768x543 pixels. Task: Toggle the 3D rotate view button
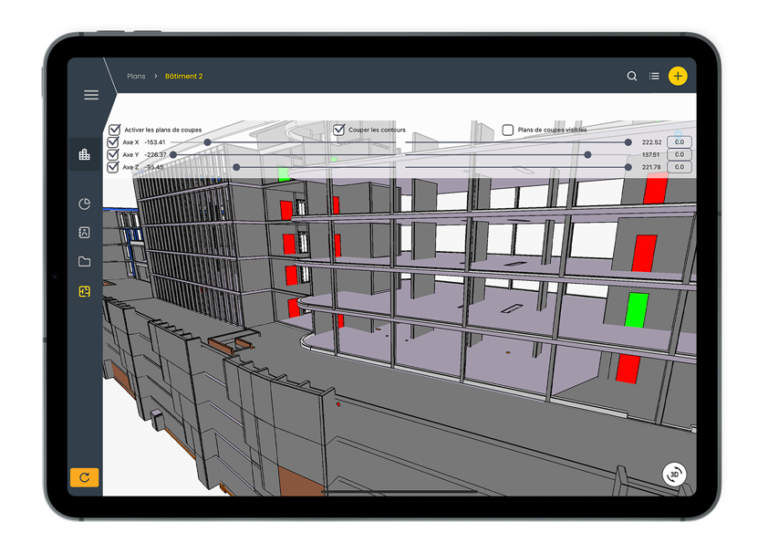tap(674, 474)
